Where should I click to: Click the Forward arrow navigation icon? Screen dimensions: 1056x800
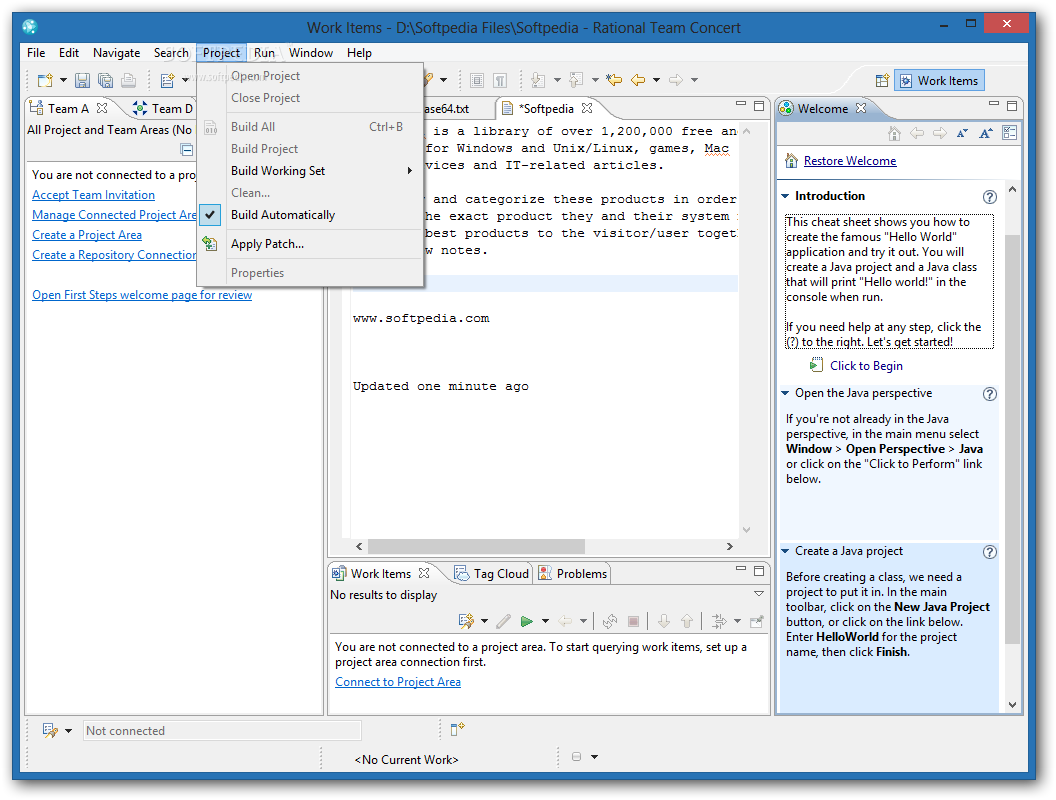pyautogui.click(x=675, y=80)
